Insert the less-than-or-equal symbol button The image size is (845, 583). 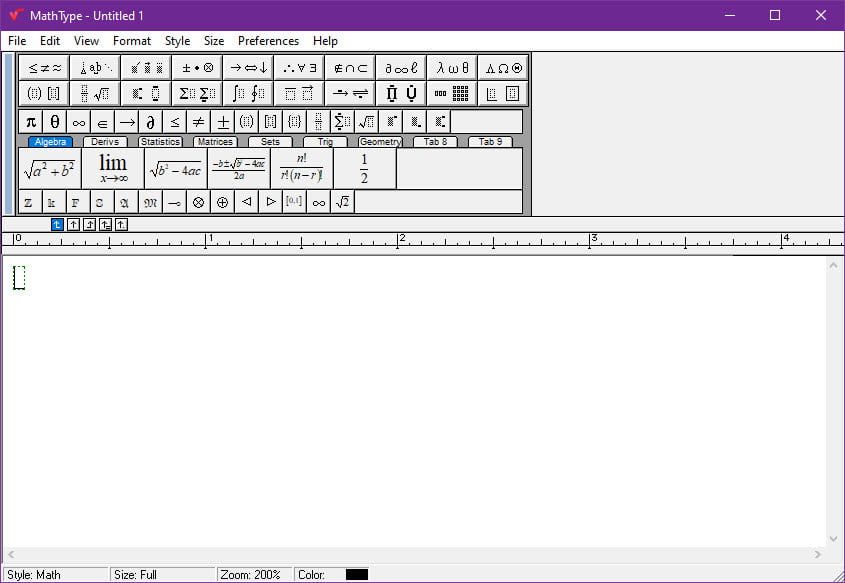coord(175,122)
